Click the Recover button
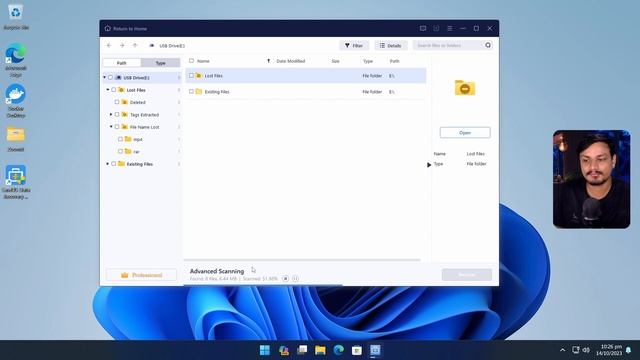This screenshot has height=360, width=640. pos(467,275)
